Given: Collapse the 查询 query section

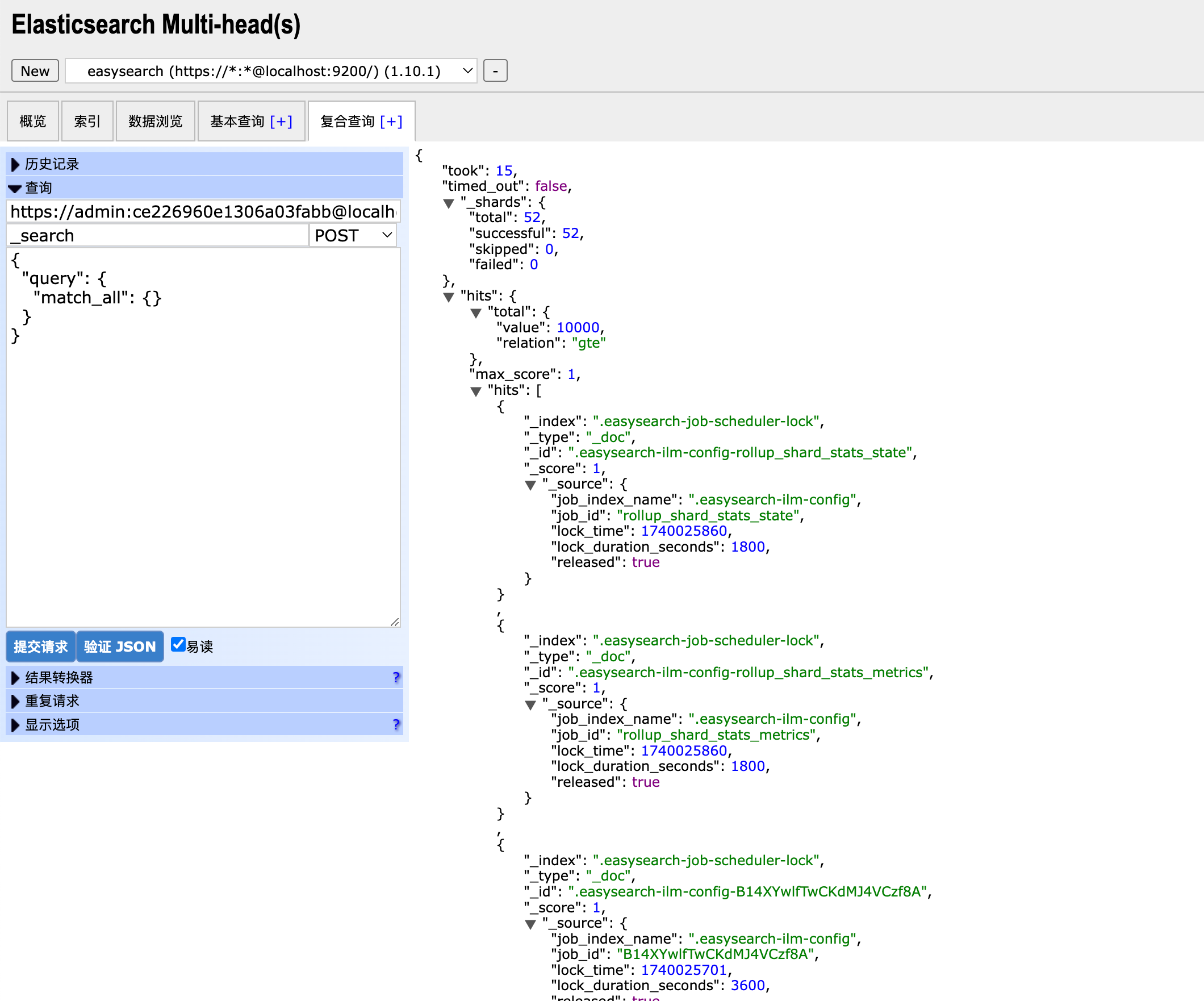Looking at the screenshot, I should [x=204, y=187].
